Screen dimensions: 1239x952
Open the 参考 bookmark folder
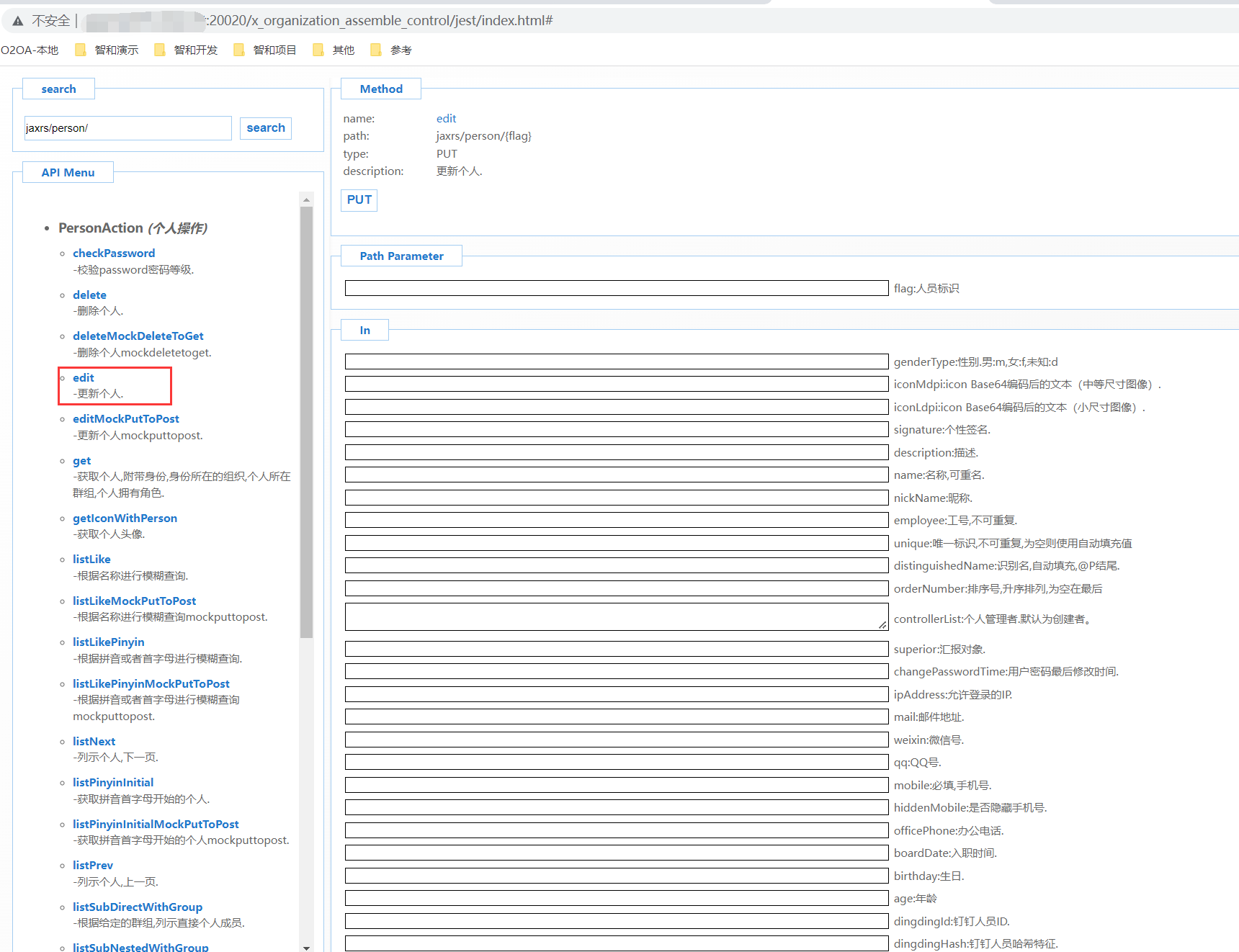click(x=391, y=50)
